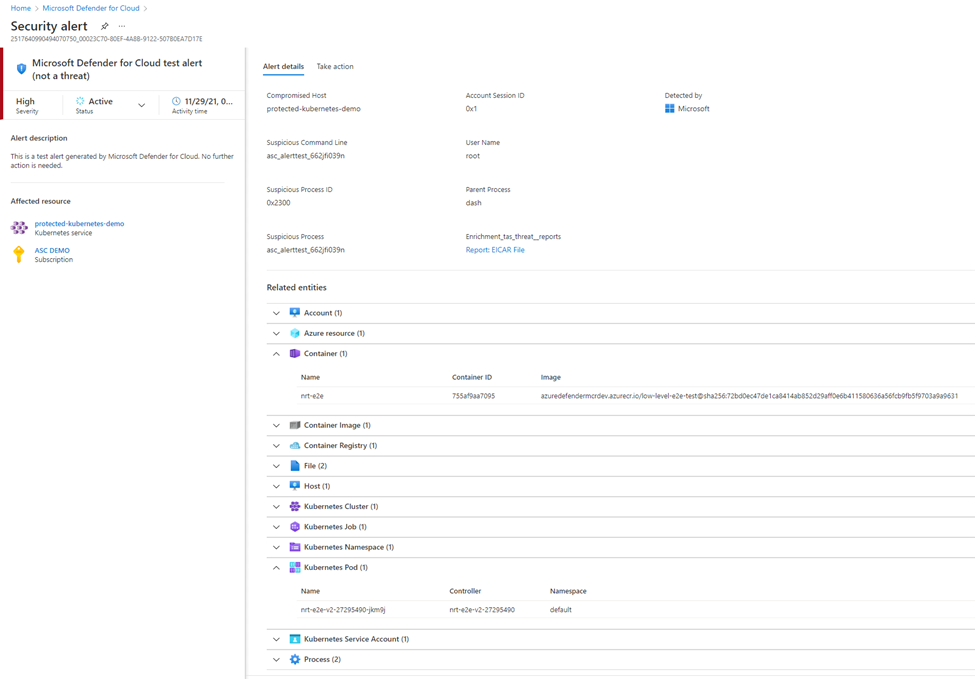Viewport: 975px width, 679px height.
Task: Click the Kubernetes Cluster icon
Action: [295, 506]
